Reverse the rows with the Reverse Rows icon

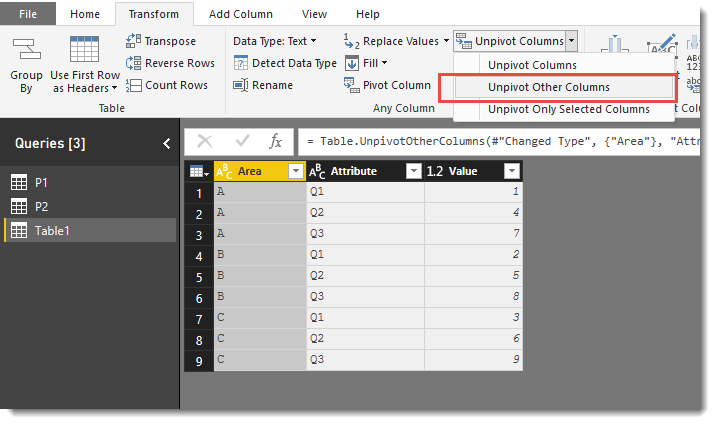coord(133,63)
